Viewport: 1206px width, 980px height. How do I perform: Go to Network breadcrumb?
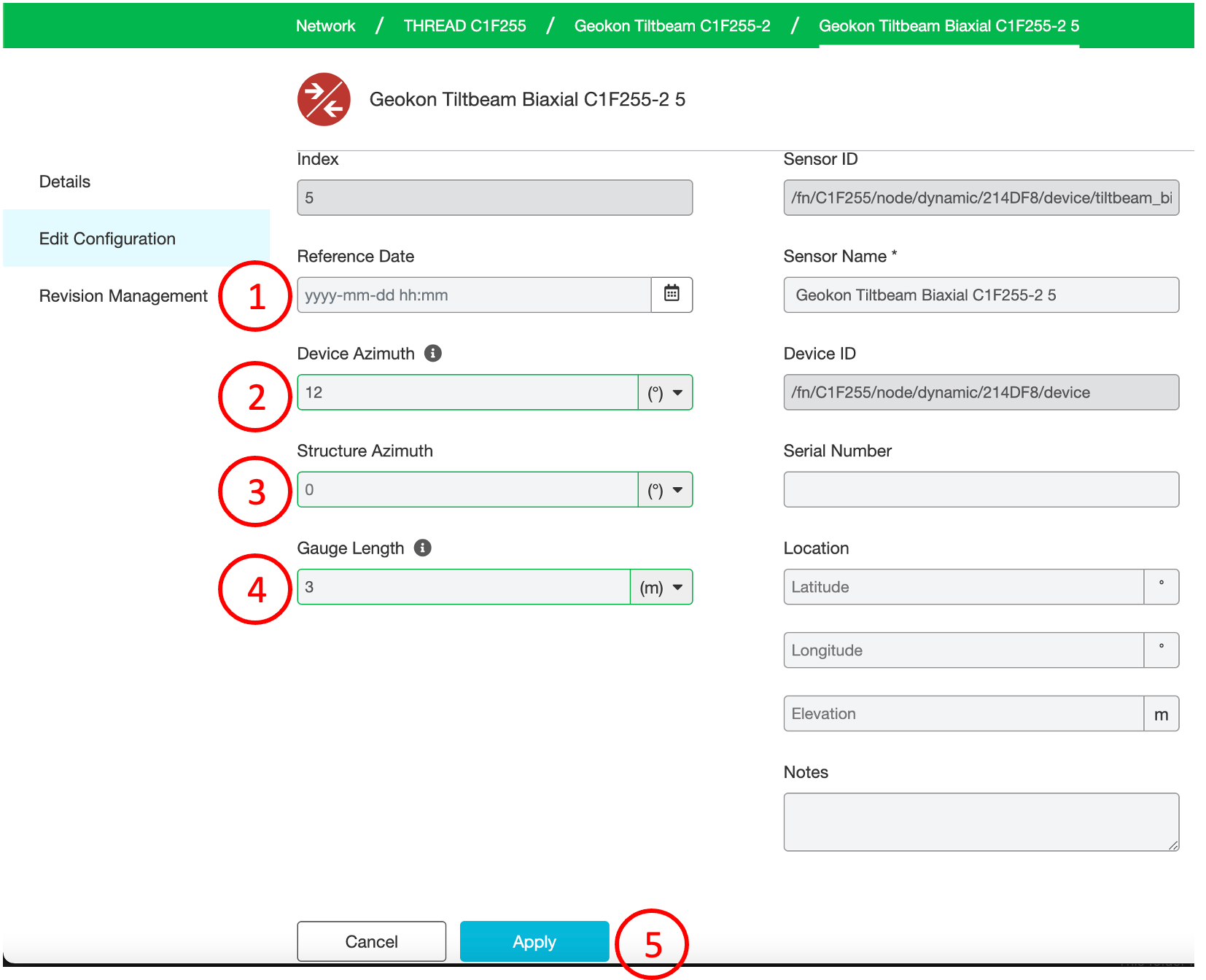(325, 26)
